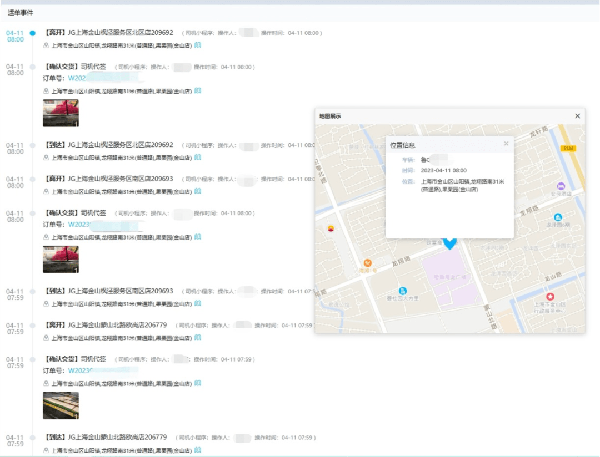
Task: Click the blue location pin on map
Action: [450, 244]
